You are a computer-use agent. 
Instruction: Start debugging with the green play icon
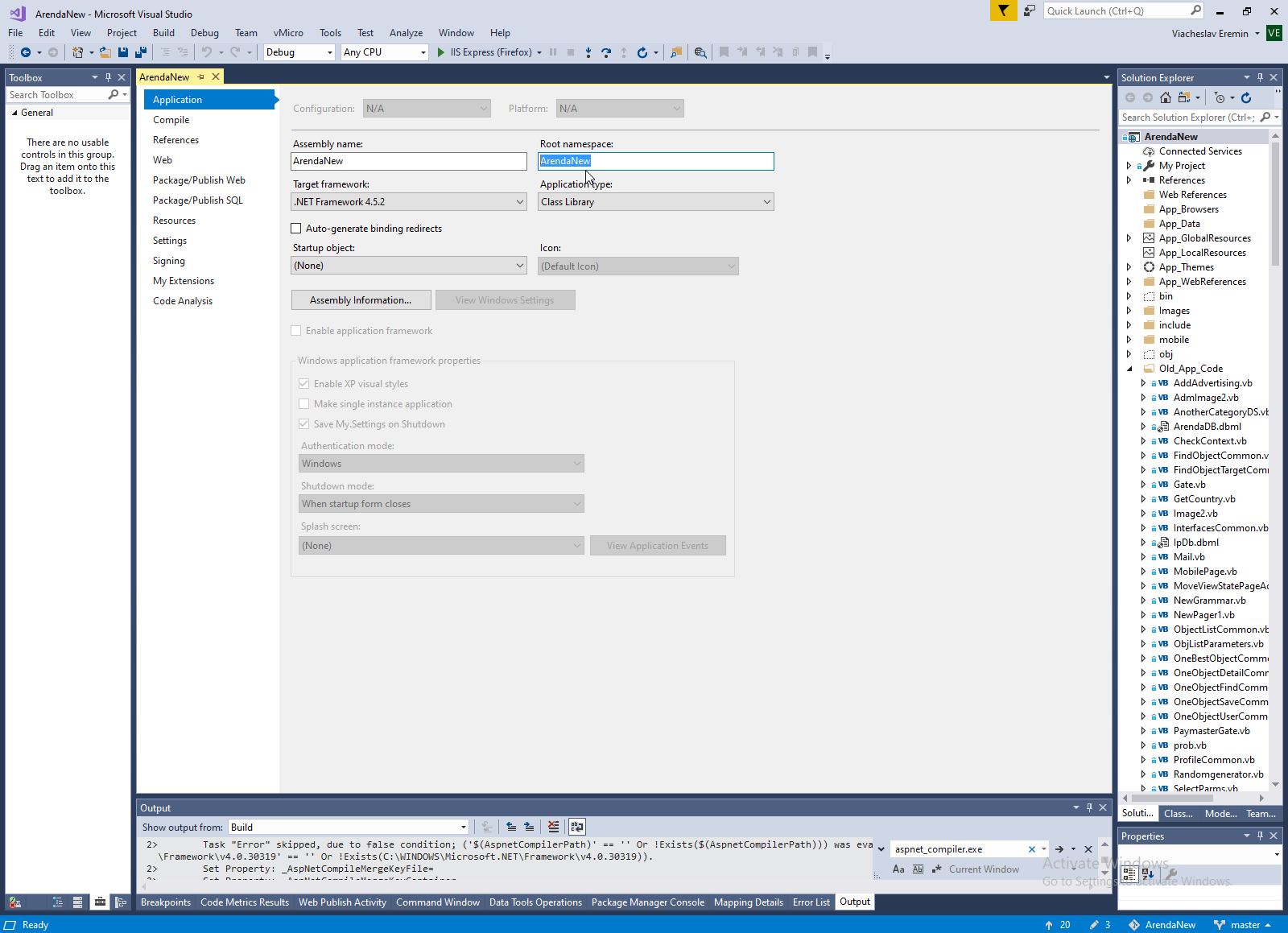[x=441, y=52]
